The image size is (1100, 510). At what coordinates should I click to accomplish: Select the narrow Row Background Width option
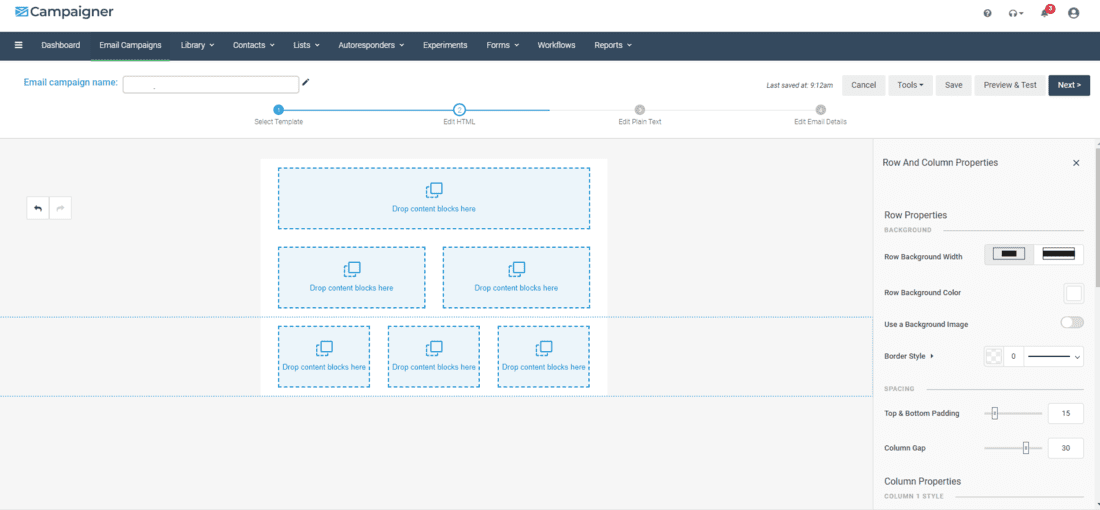pos(1009,255)
